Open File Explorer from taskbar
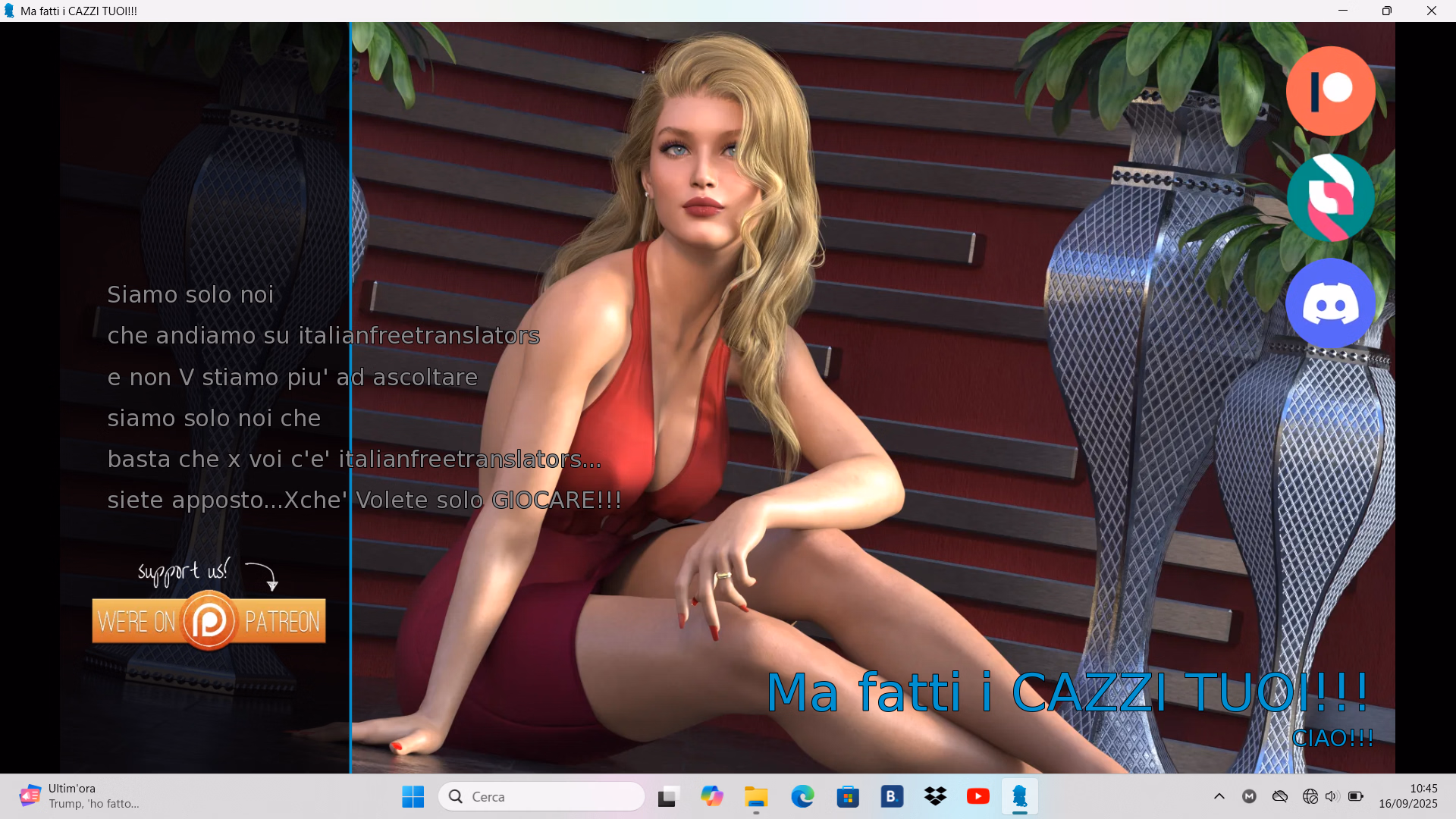 (x=756, y=796)
